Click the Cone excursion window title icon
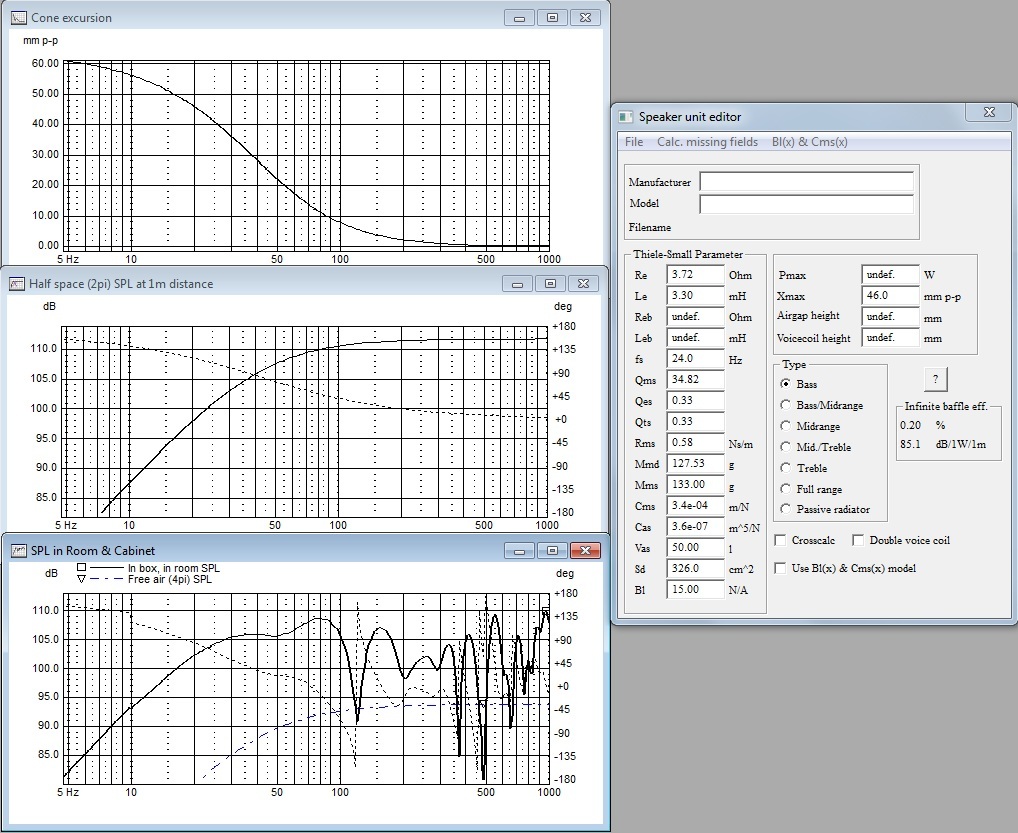 coord(18,17)
